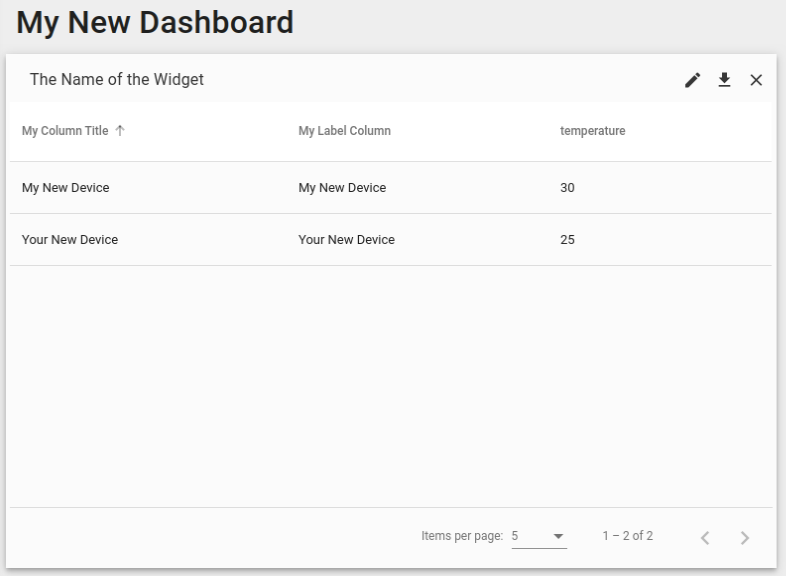Remove the widget with the X icon
Viewport: 786px width, 576px height.
point(756,80)
